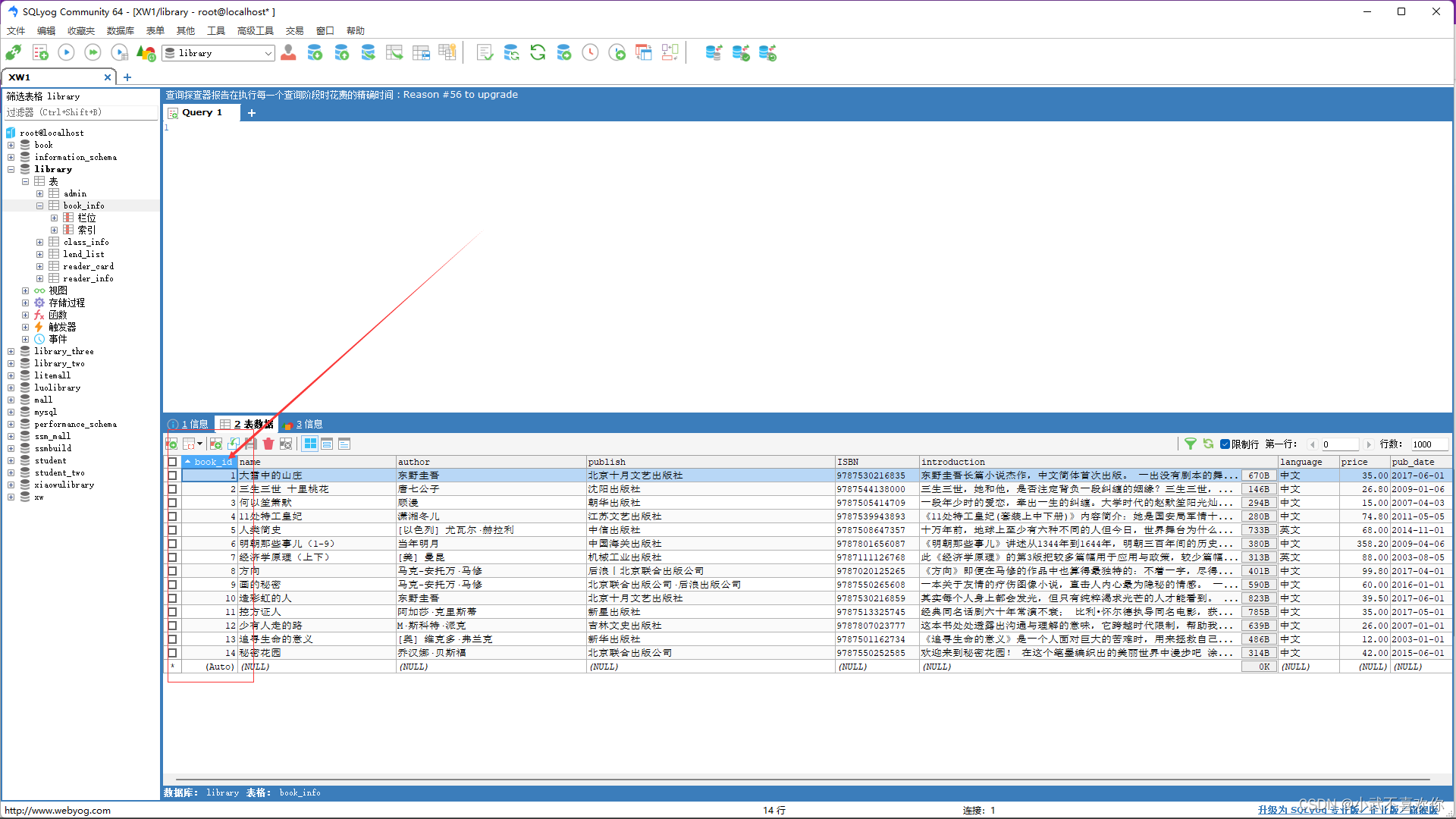The height and width of the screenshot is (819, 1456).
Task: Click the 第一行 first row input field
Action: [x=1340, y=444]
